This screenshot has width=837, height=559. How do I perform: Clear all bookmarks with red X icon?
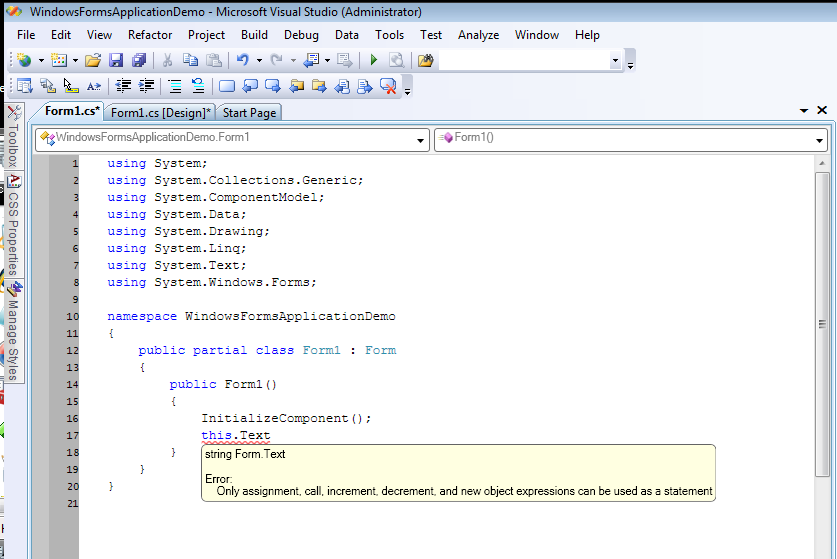click(388, 85)
